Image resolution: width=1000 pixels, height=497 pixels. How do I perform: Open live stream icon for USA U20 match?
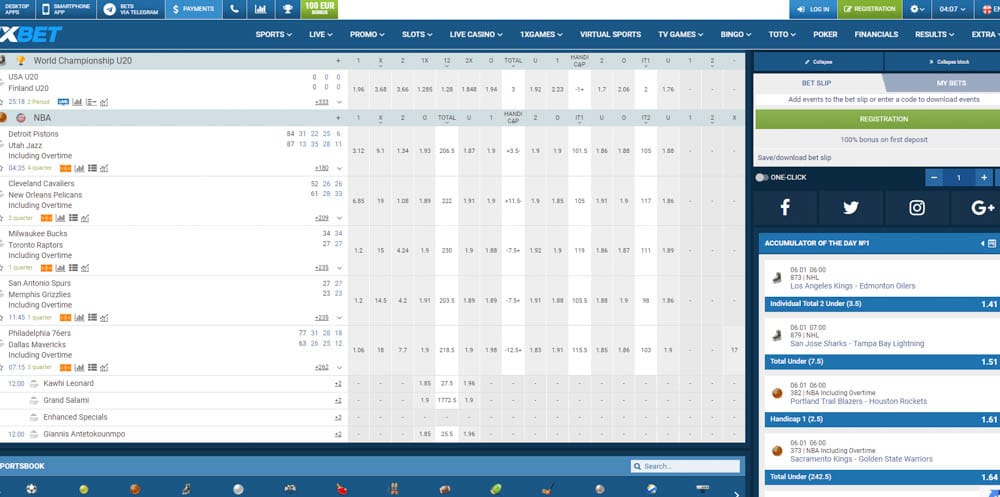63,101
